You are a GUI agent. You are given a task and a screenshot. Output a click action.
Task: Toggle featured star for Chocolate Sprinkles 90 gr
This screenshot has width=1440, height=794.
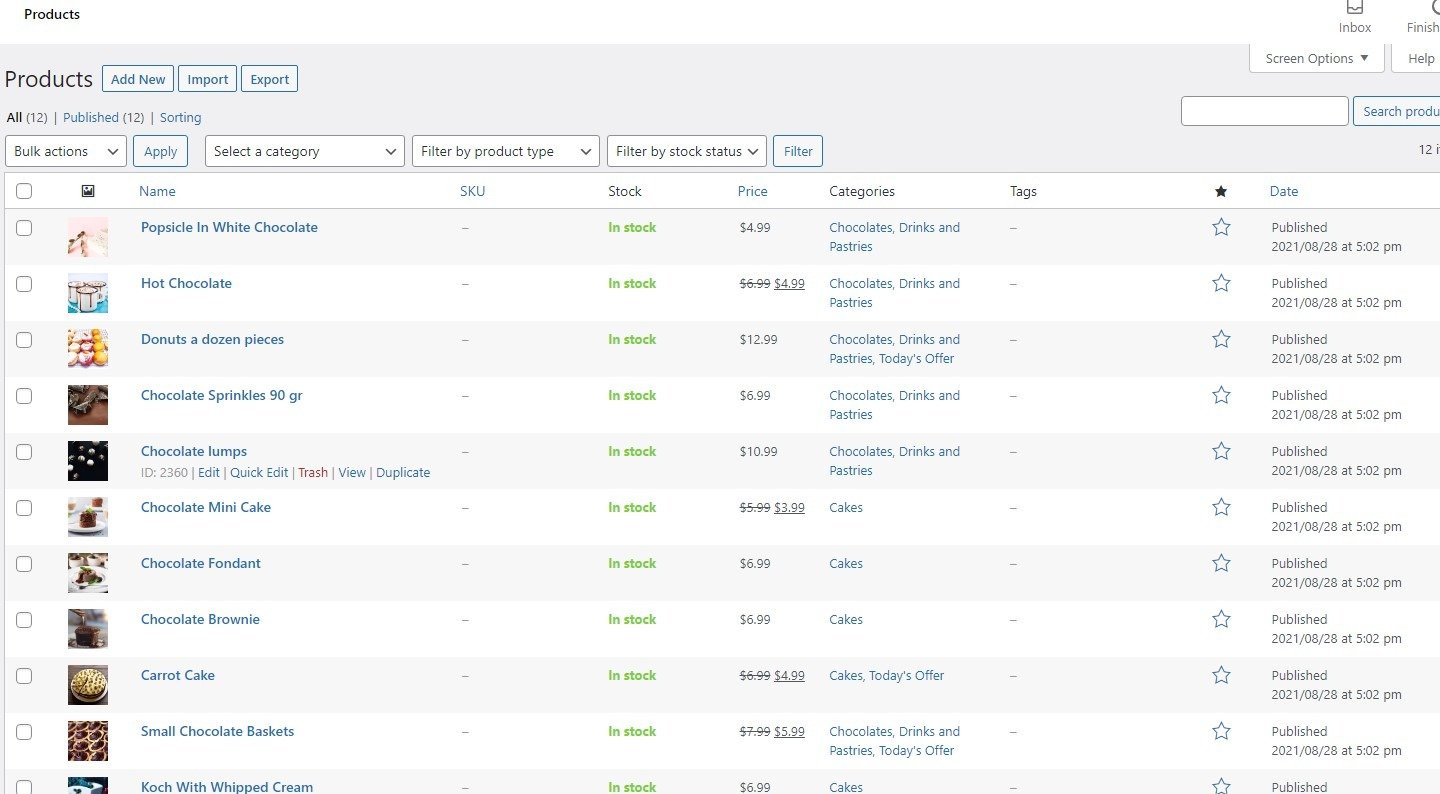click(x=1221, y=395)
